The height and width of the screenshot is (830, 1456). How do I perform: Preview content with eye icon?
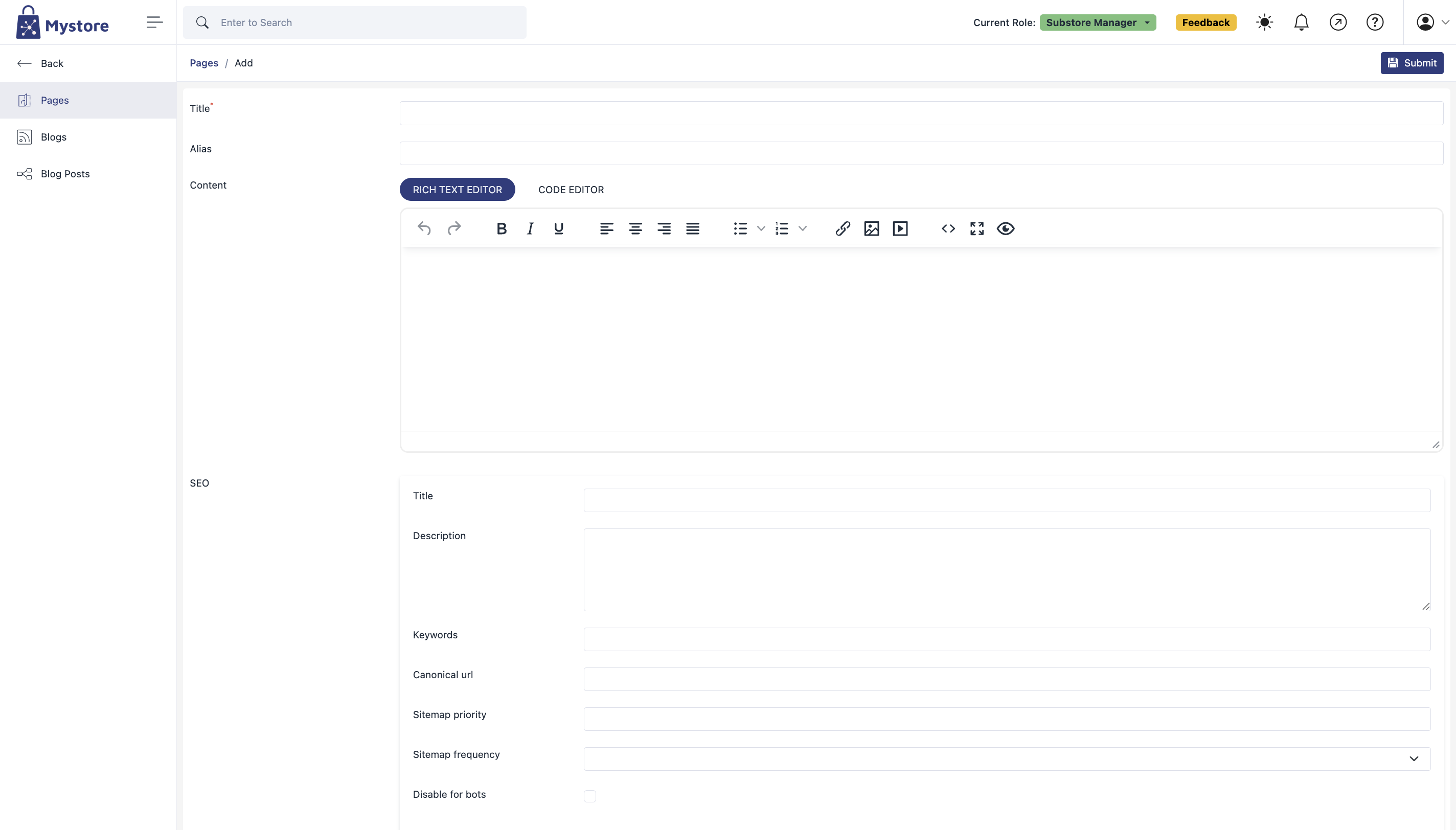point(1006,228)
